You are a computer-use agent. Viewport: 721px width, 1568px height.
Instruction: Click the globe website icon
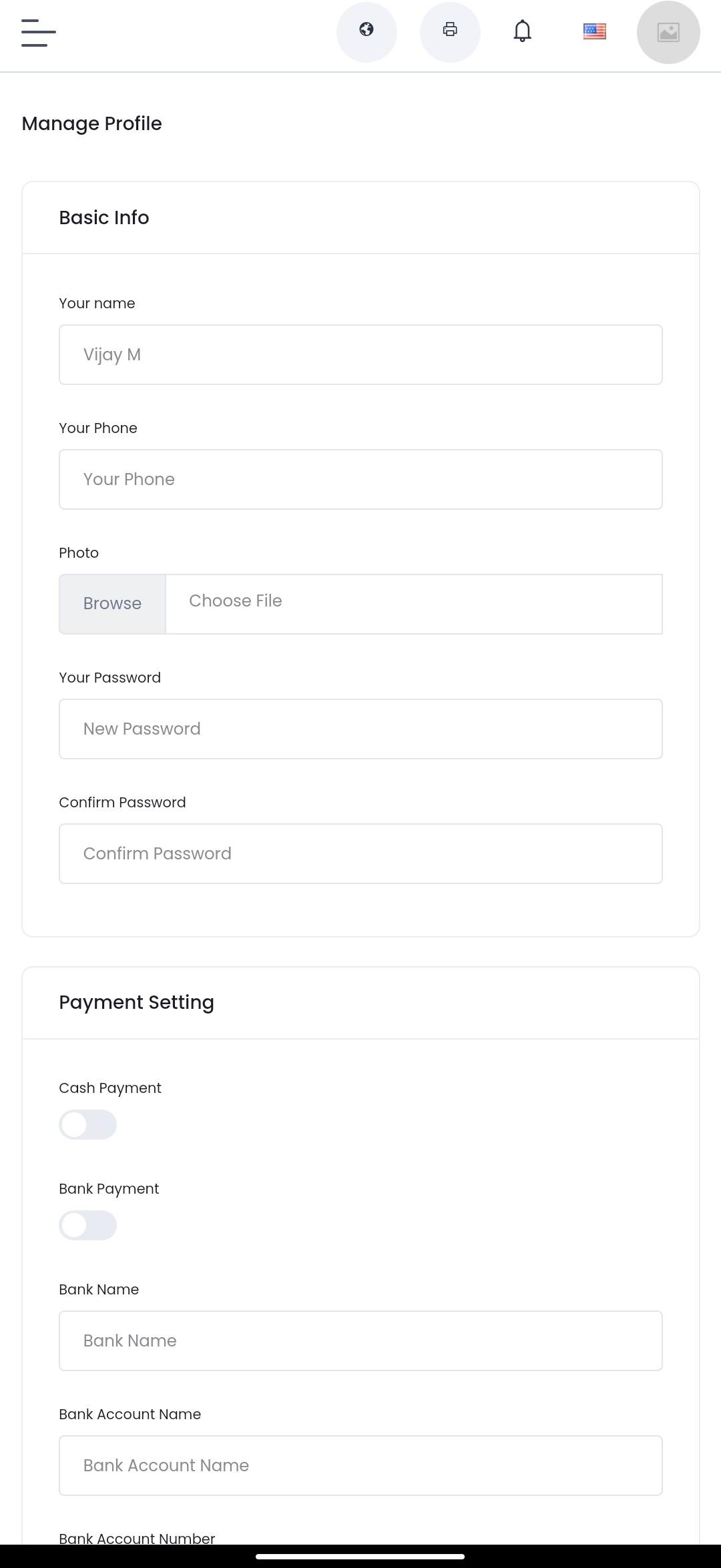pos(367,32)
